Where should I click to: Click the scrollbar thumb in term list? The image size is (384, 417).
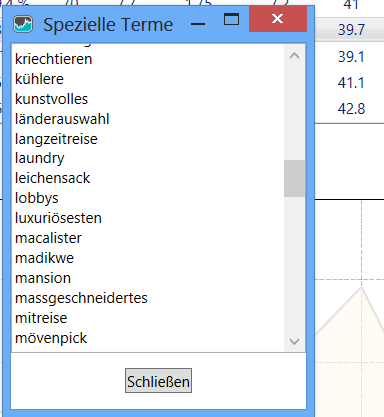[x=294, y=178]
